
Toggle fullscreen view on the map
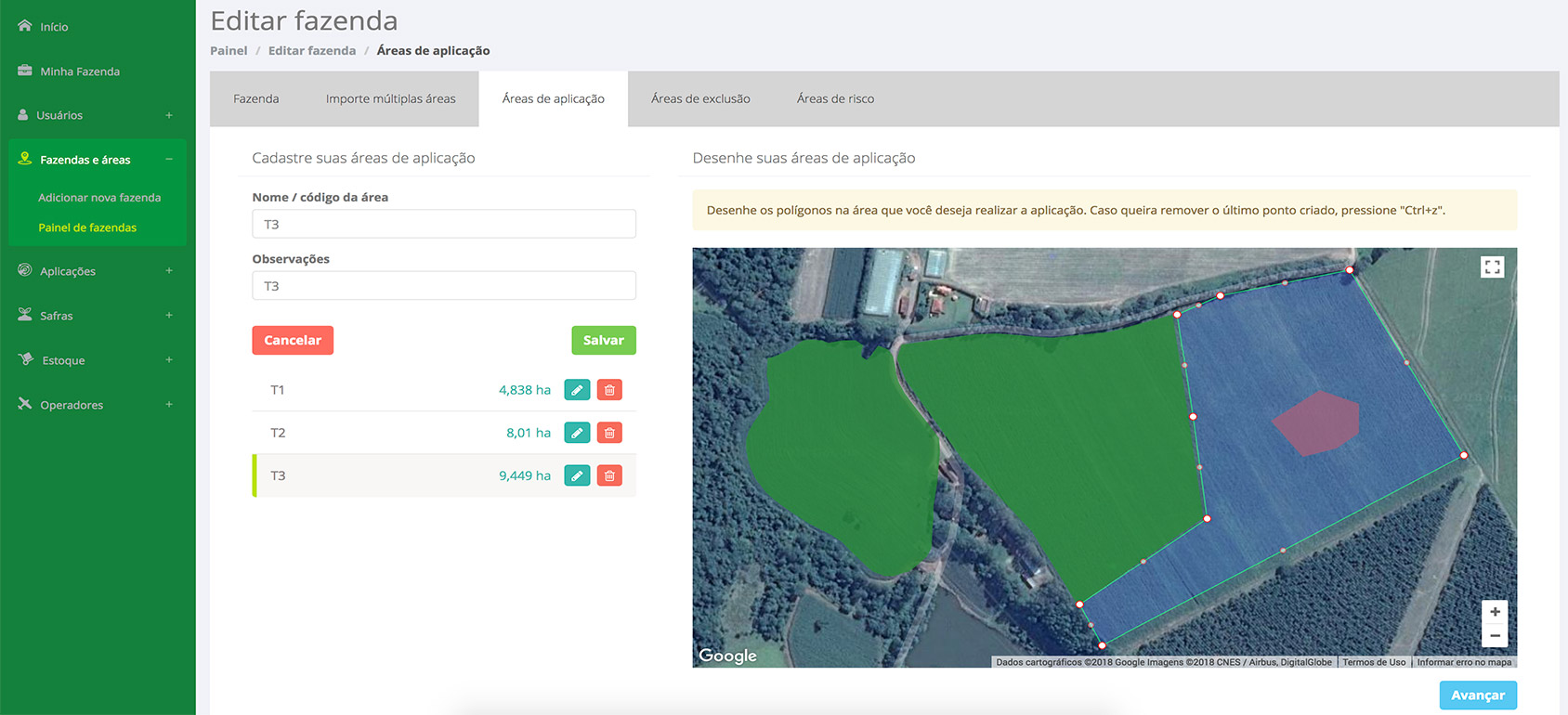(1492, 267)
